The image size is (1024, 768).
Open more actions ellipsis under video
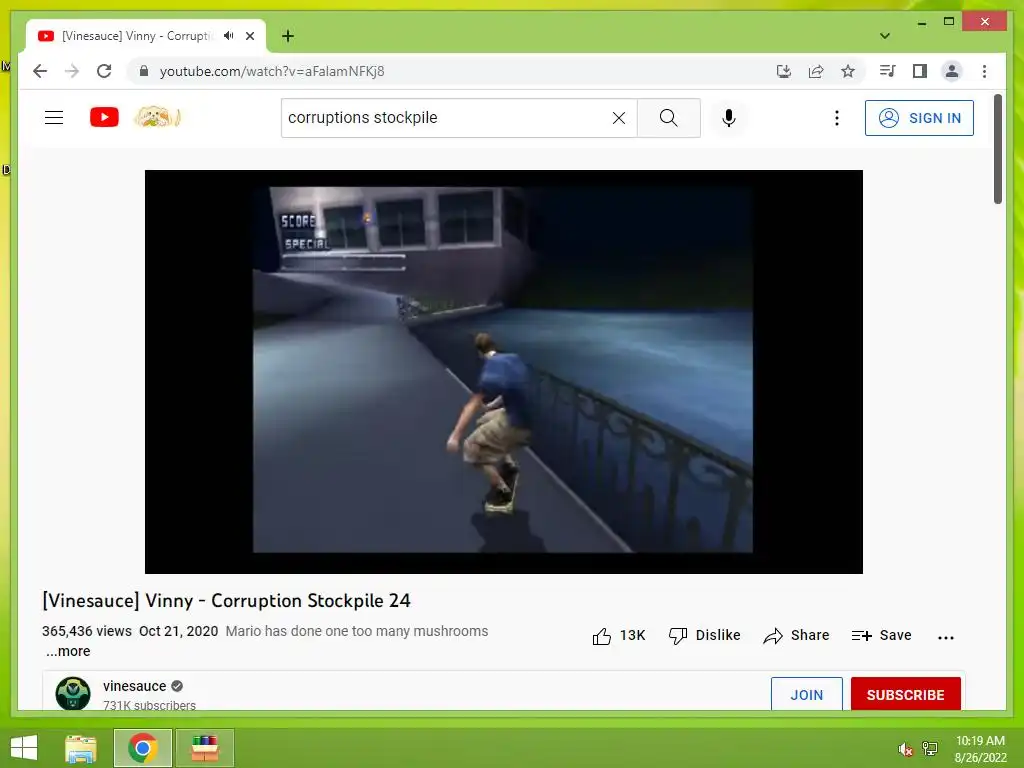pos(946,637)
